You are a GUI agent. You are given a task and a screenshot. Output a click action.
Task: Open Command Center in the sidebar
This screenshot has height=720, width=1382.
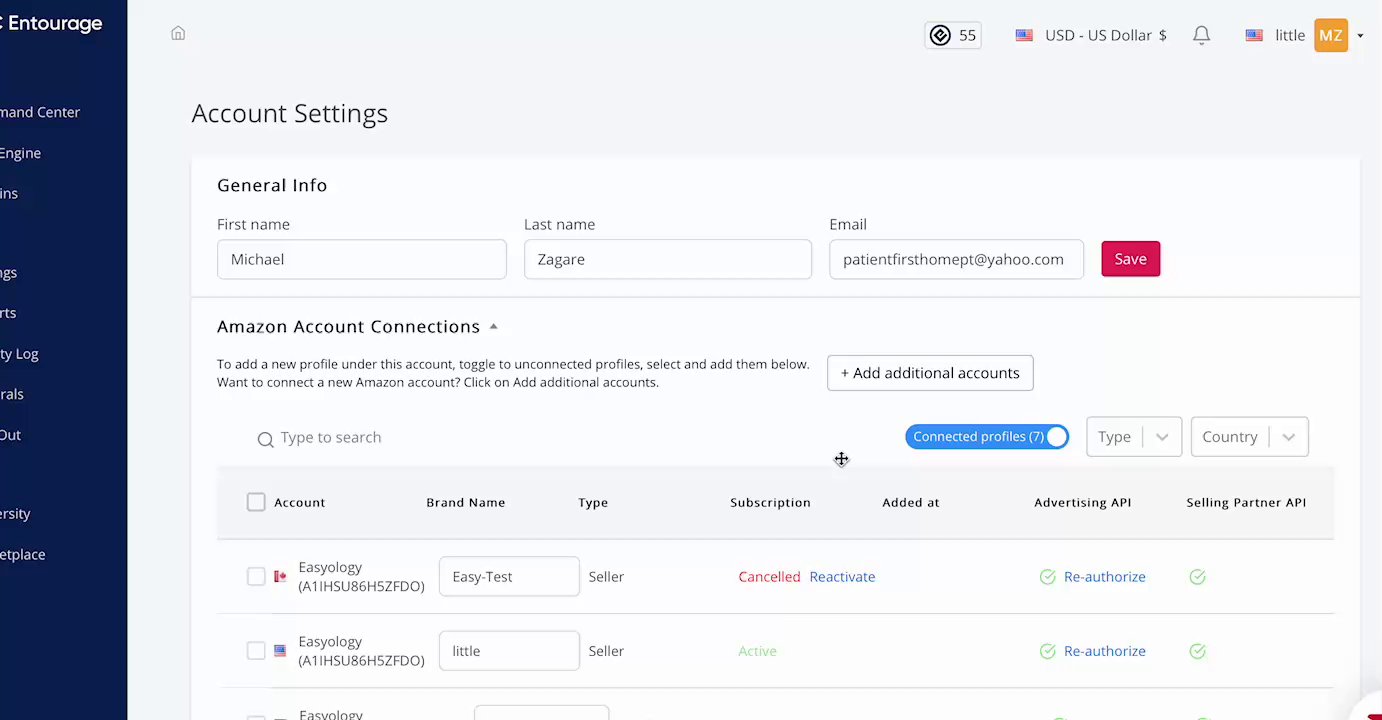[x=40, y=112]
